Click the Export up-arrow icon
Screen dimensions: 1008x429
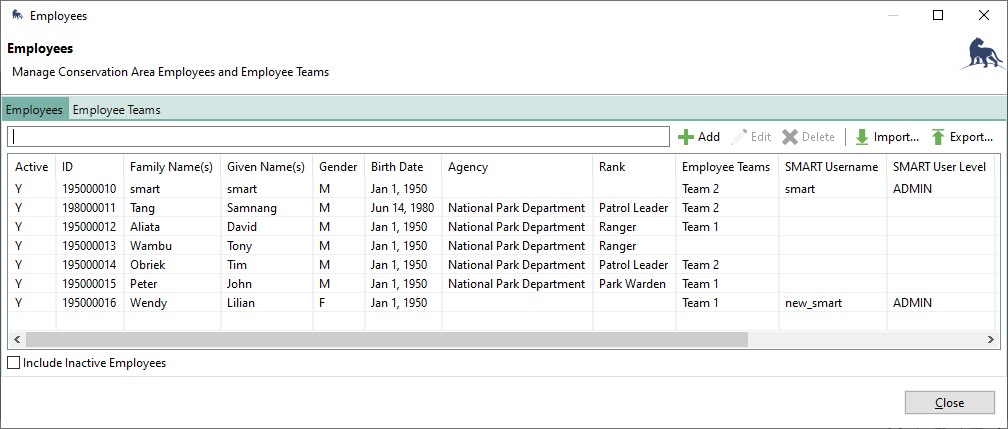click(938, 137)
